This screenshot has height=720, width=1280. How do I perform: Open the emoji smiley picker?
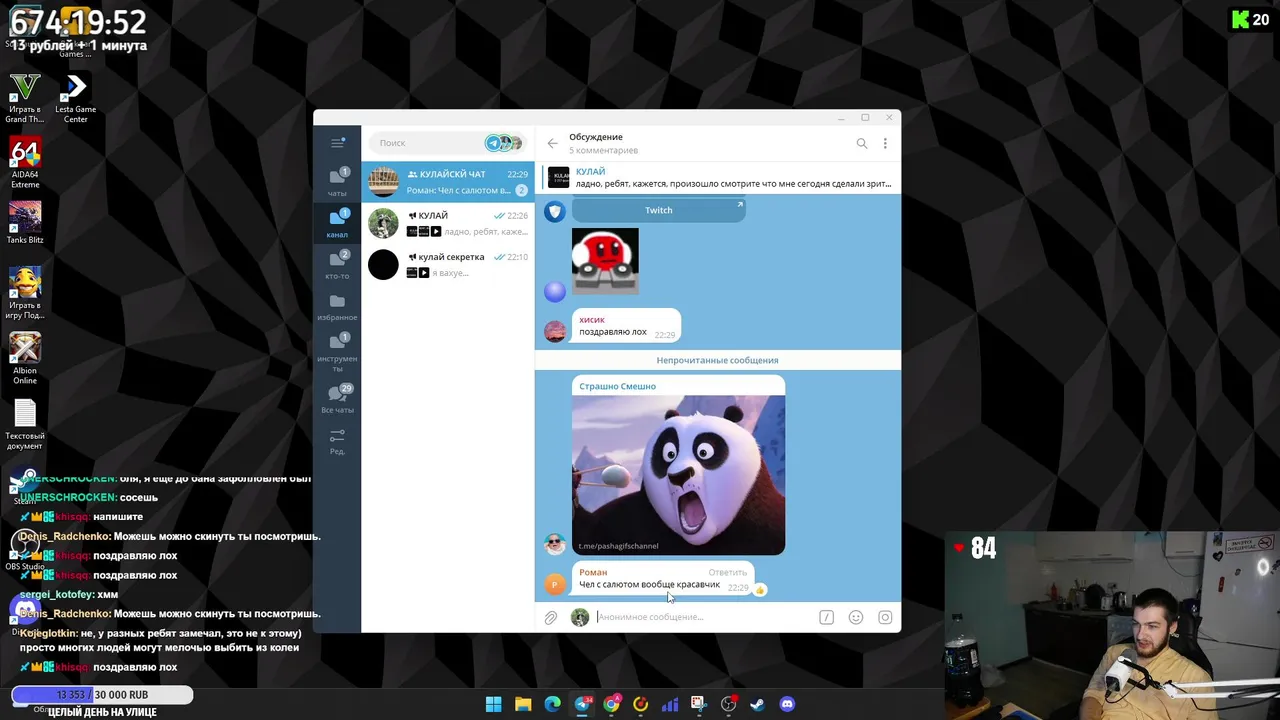pos(856,618)
